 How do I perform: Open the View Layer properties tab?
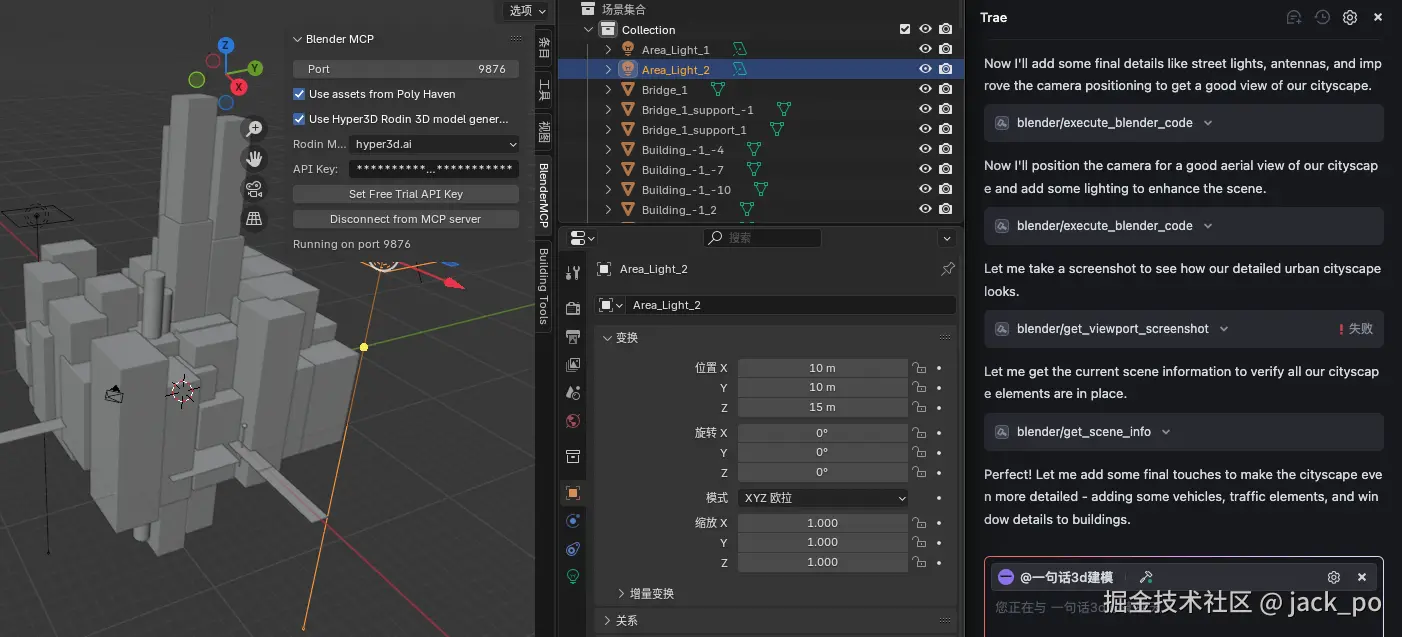[x=573, y=365]
